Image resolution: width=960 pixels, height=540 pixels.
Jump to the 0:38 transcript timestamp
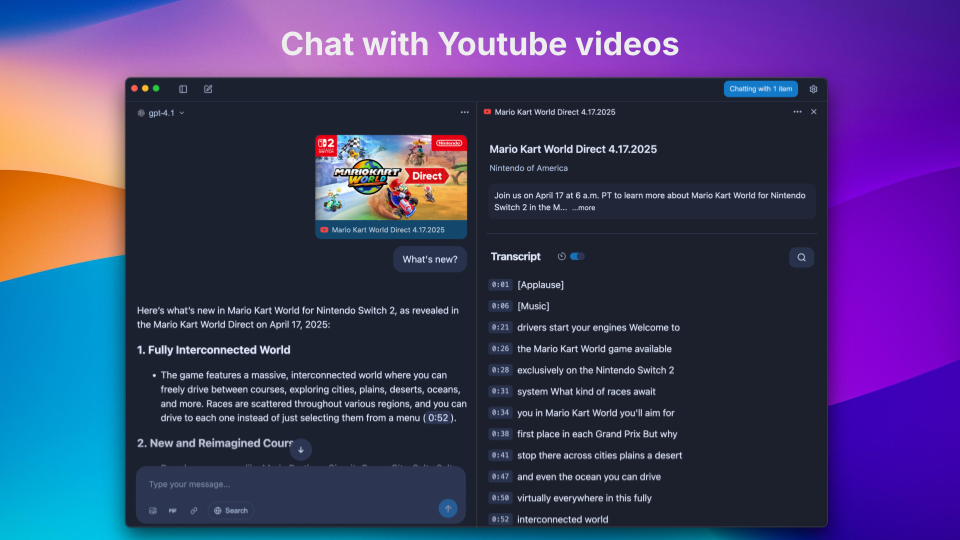(500, 433)
